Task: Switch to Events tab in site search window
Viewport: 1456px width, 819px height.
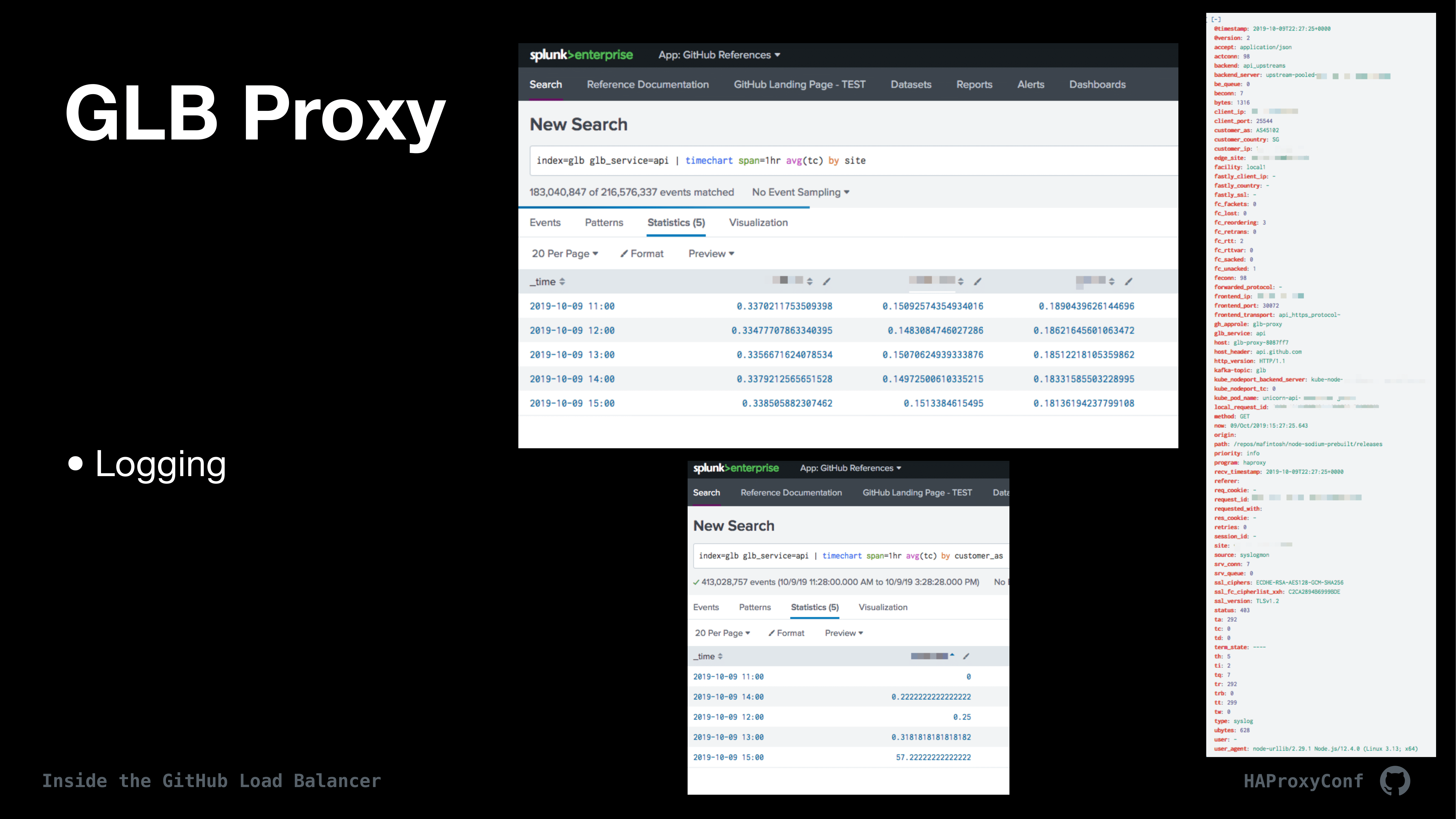Action: 545,223
